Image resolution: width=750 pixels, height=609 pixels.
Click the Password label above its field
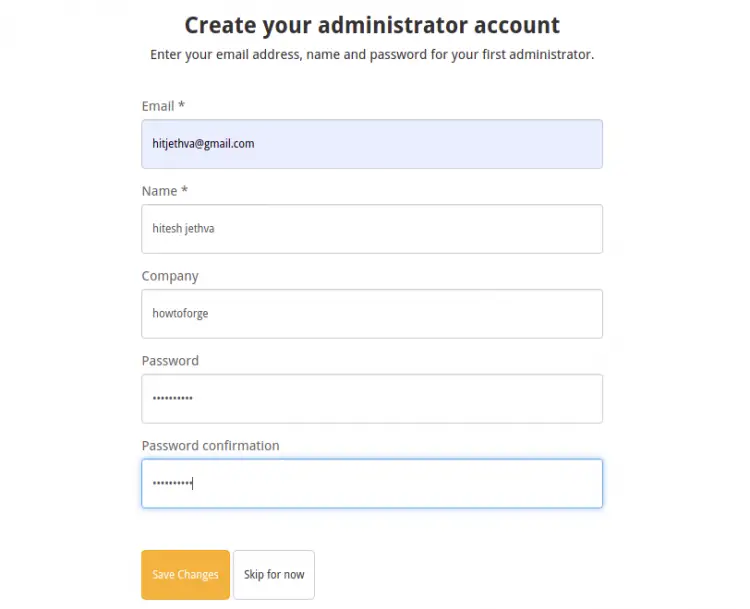tap(170, 361)
